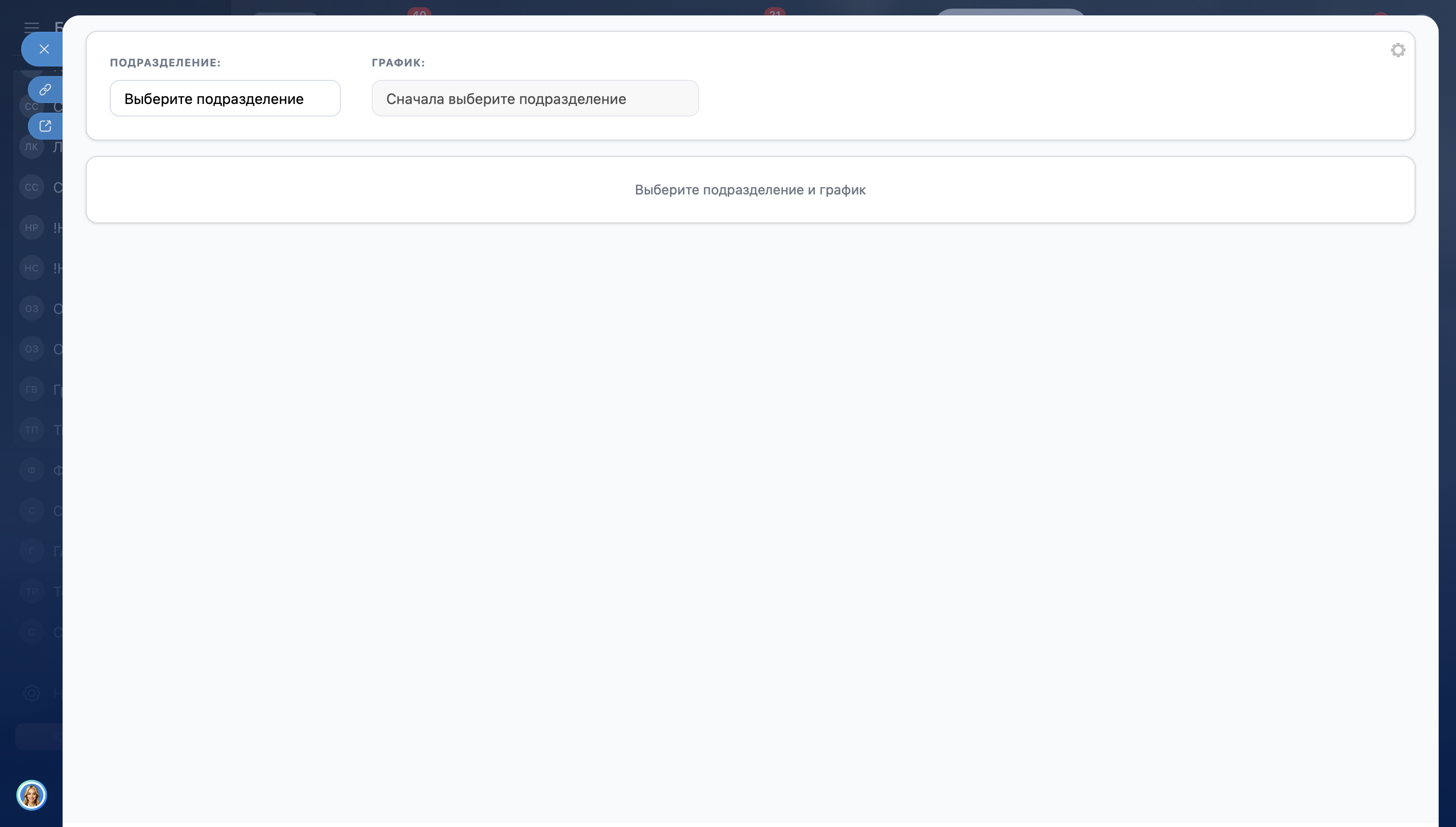The width and height of the screenshot is (1456, 827).
Task: Select the НС sidebar item
Action: 31,268
